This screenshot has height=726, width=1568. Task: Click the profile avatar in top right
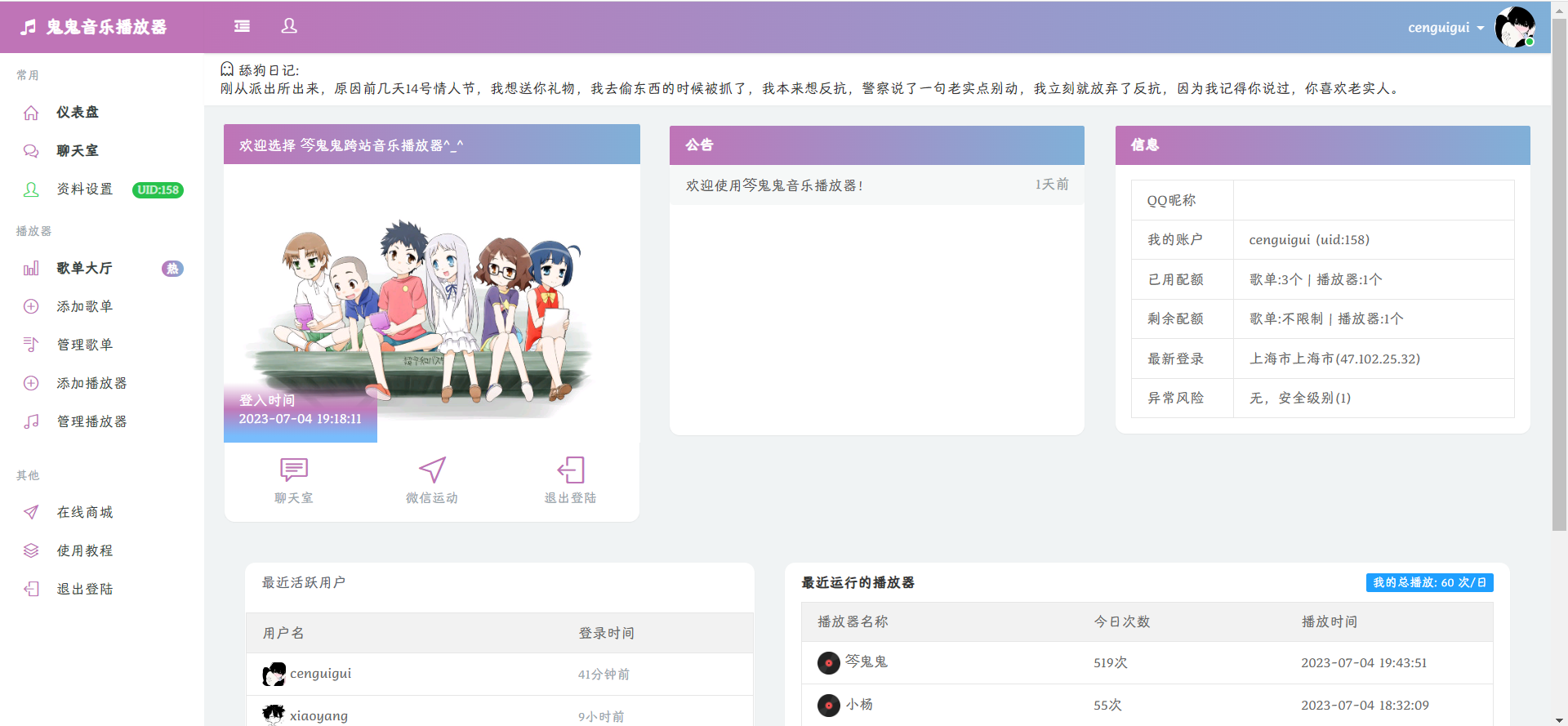pos(1515,28)
